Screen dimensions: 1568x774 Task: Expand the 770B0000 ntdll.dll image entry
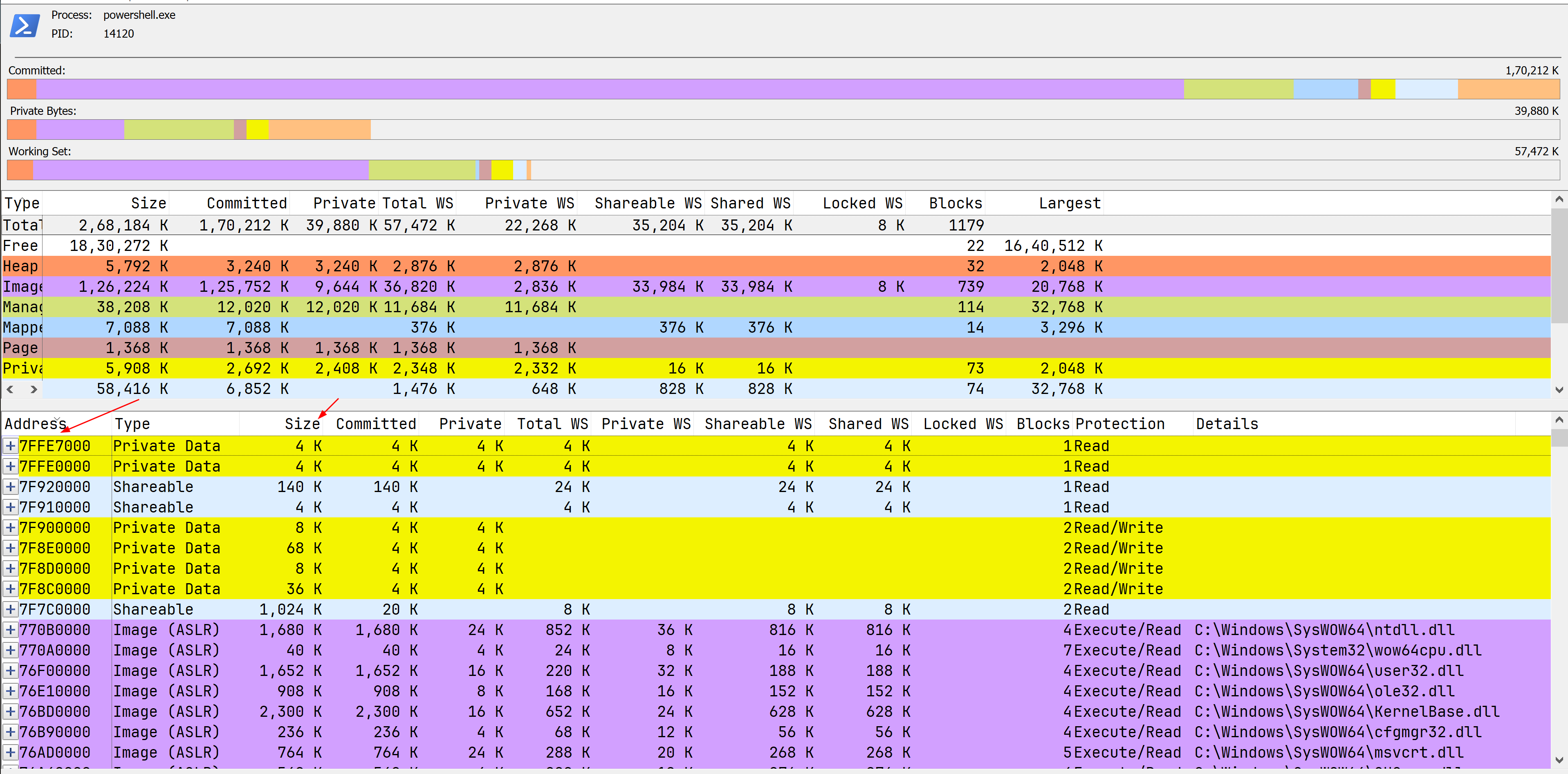click(x=10, y=630)
